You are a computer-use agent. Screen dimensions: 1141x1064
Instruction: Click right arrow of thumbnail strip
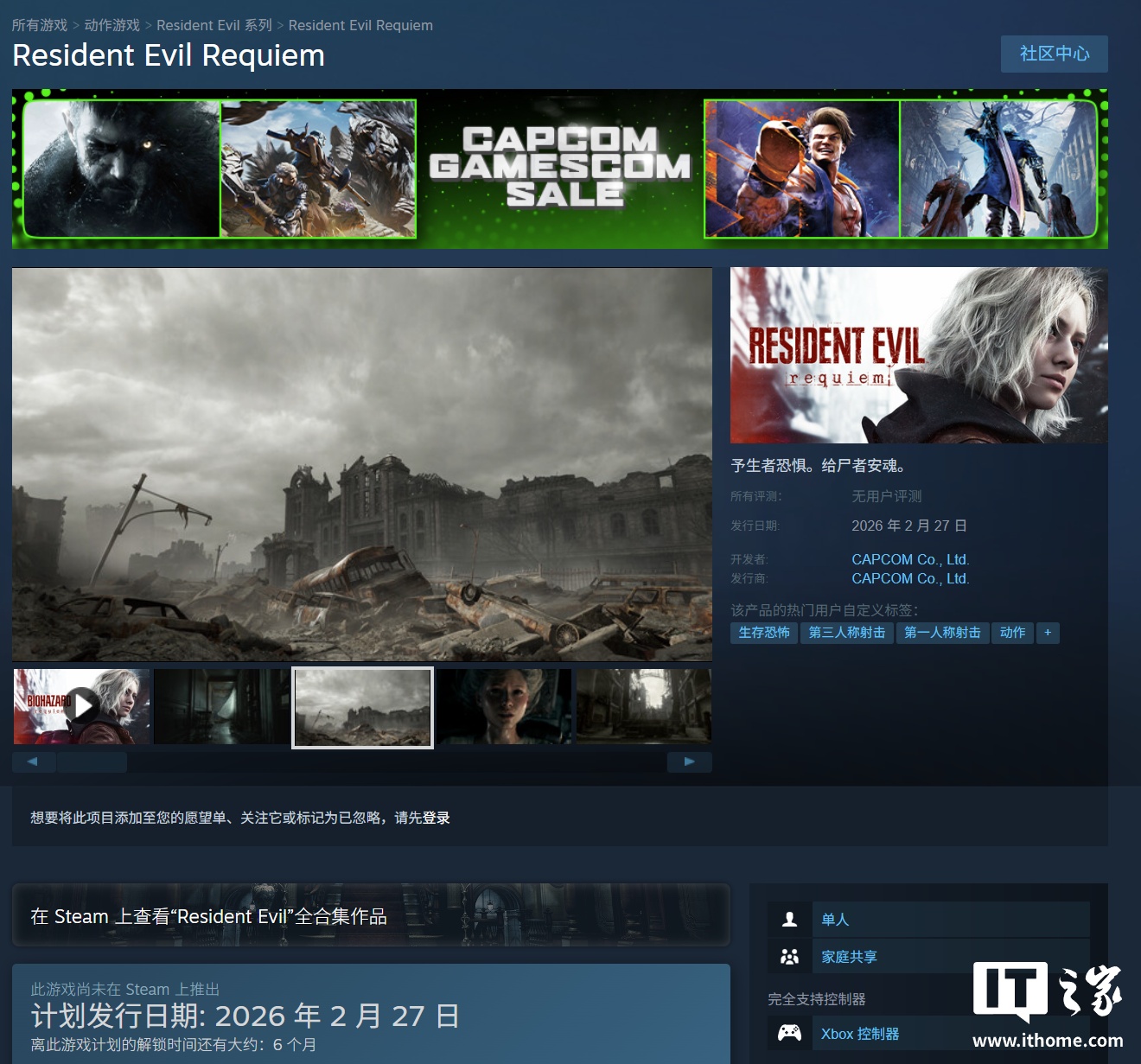[x=690, y=761]
